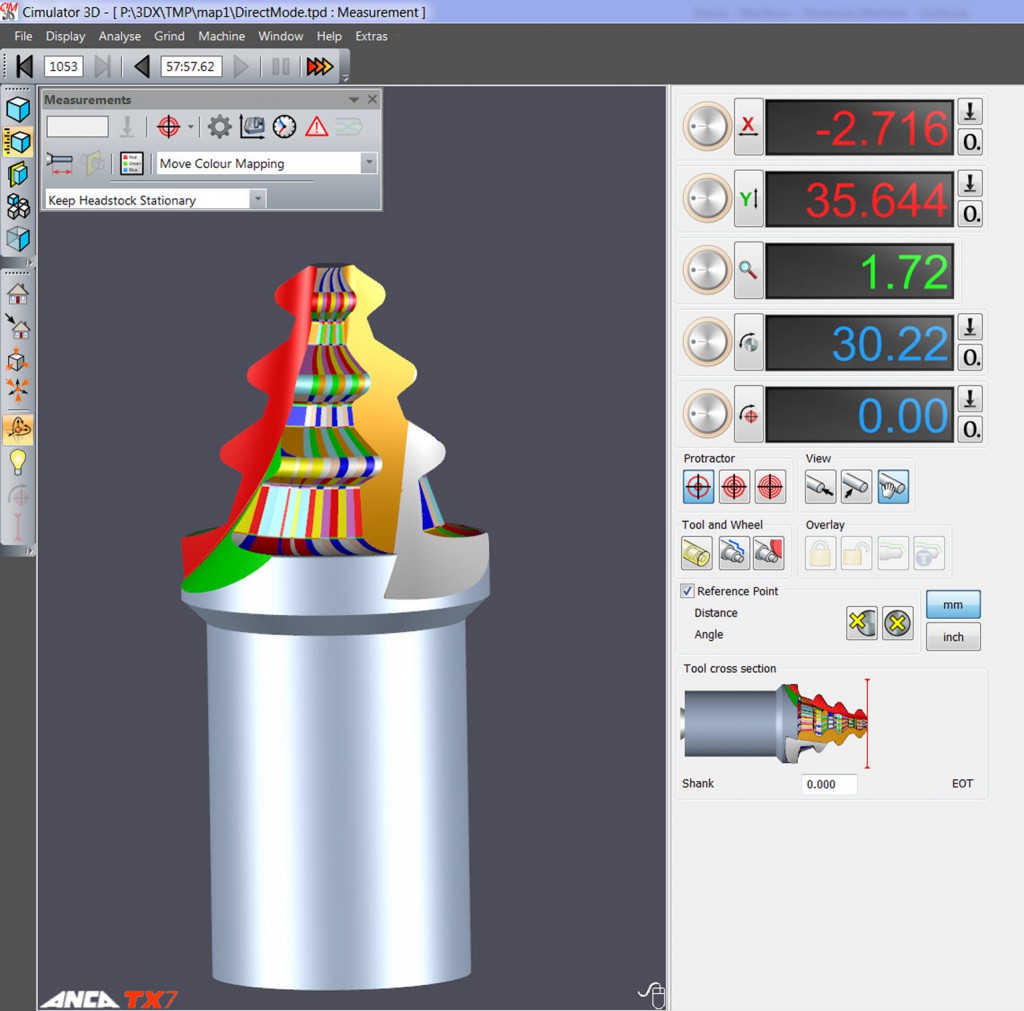
Task: Select the first Protractor crosshair icon
Action: coord(698,487)
